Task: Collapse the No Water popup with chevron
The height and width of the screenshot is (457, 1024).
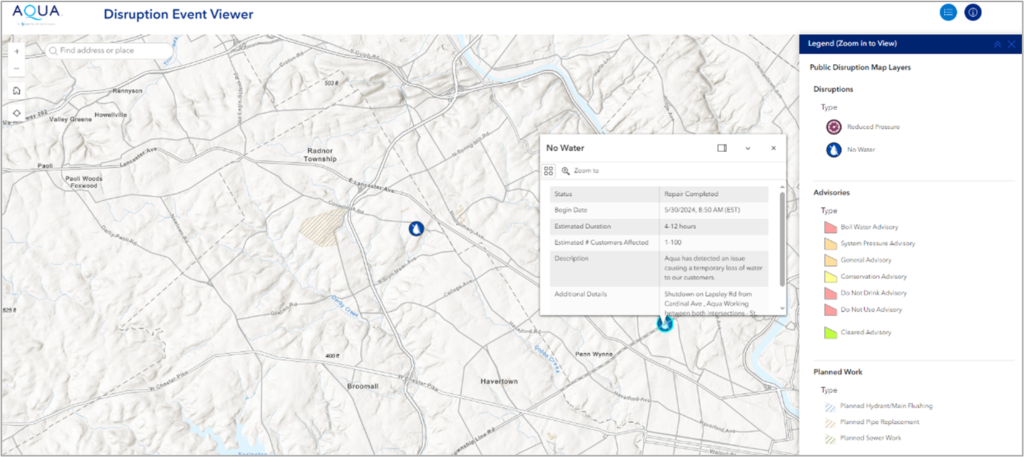Action: (748, 148)
